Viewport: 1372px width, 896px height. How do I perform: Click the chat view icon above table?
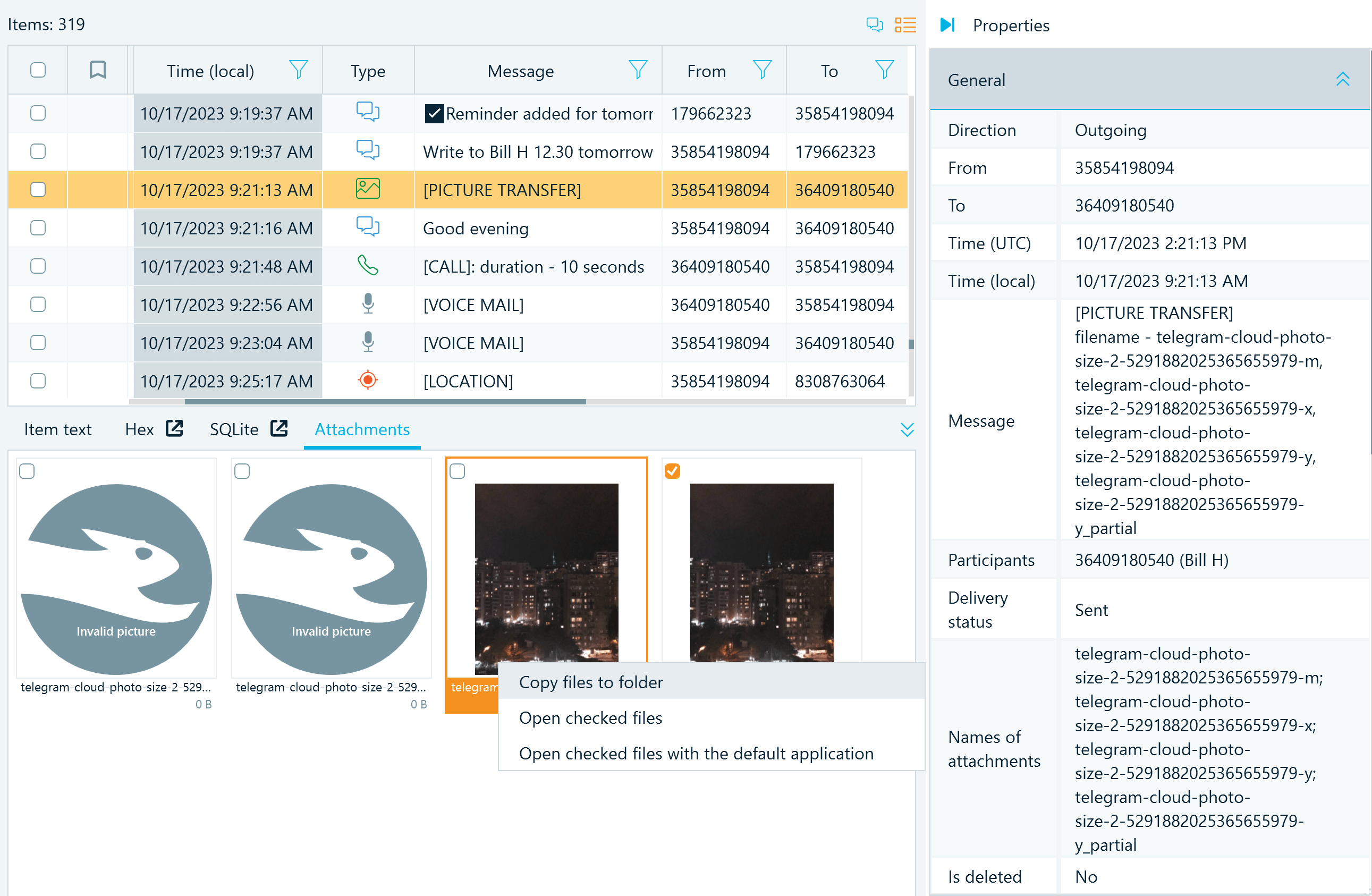(874, 25)
